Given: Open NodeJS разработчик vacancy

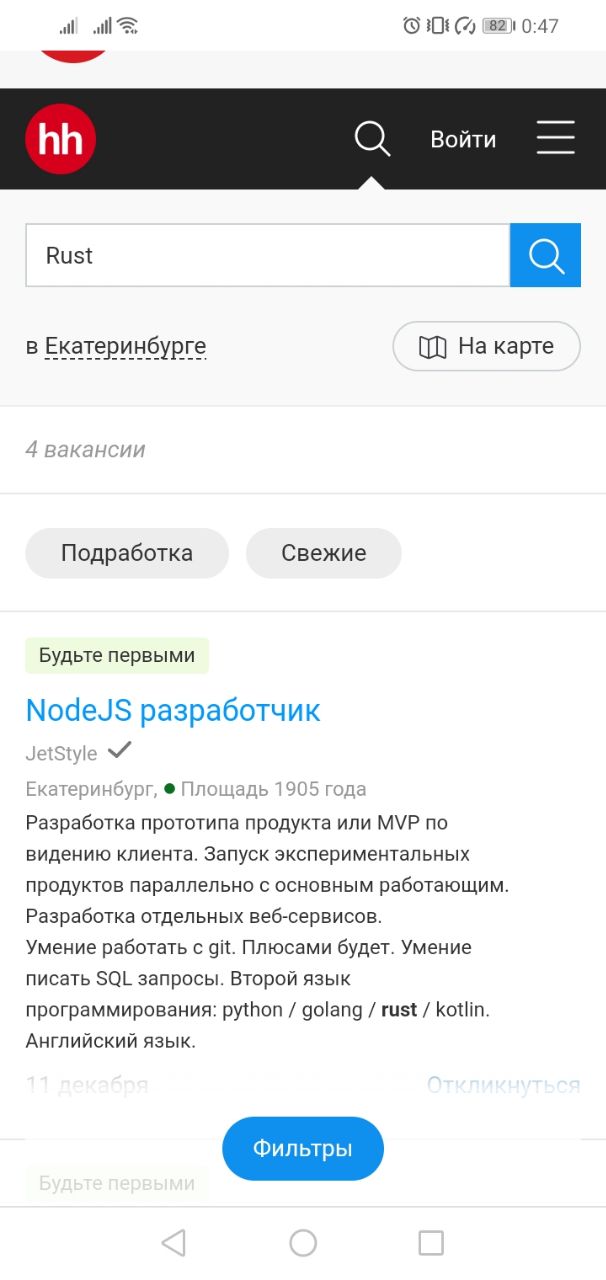Looking at the screenshot, I should tap(173, 710).
